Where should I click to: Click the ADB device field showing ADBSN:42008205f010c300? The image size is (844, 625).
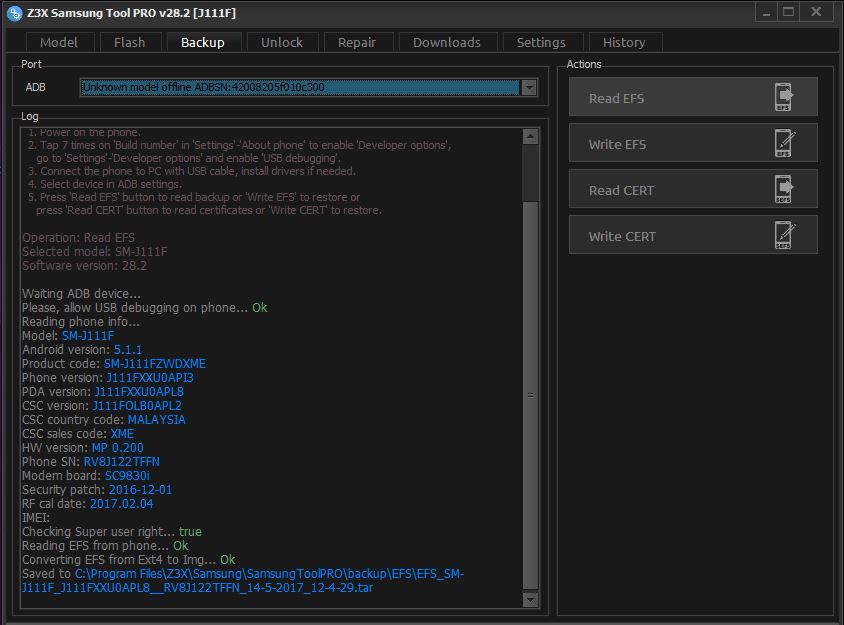pos(300,87)
